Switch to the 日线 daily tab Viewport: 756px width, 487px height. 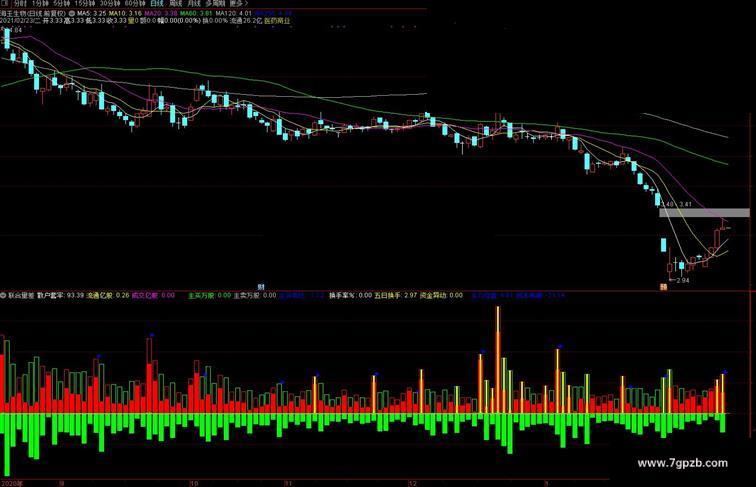pos(157,3)
